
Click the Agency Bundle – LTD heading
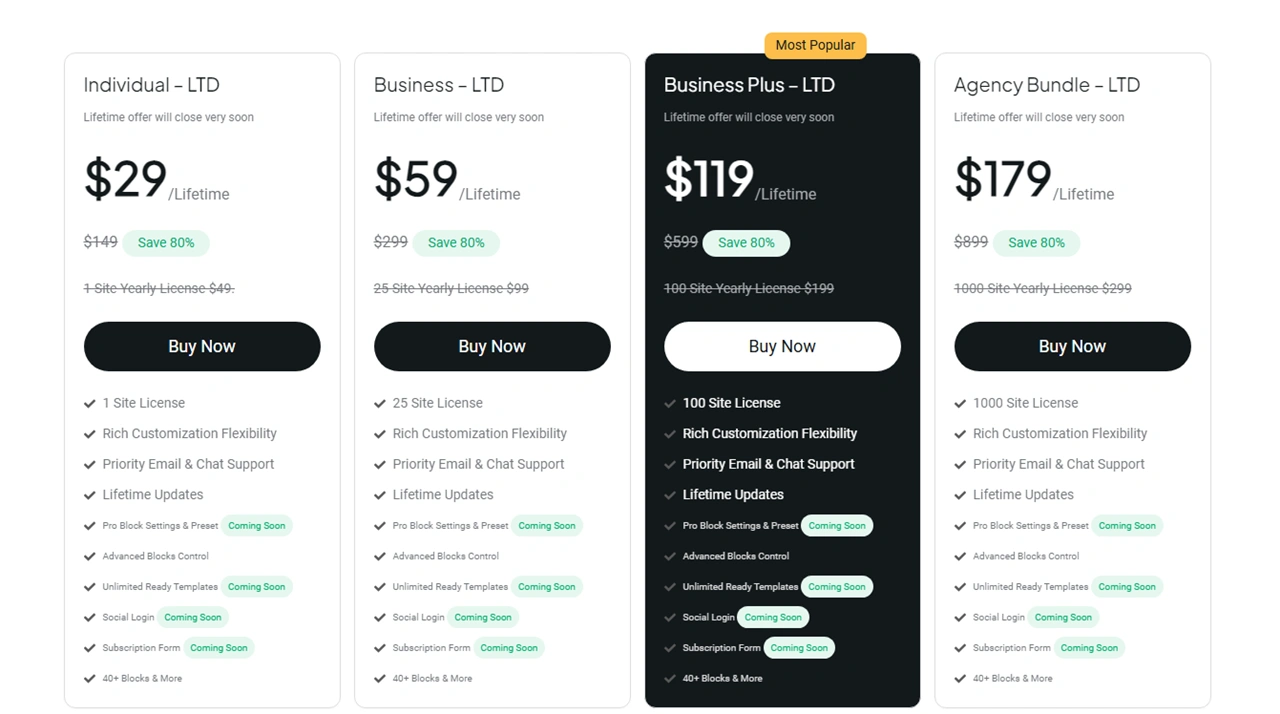coord(1047,85)
